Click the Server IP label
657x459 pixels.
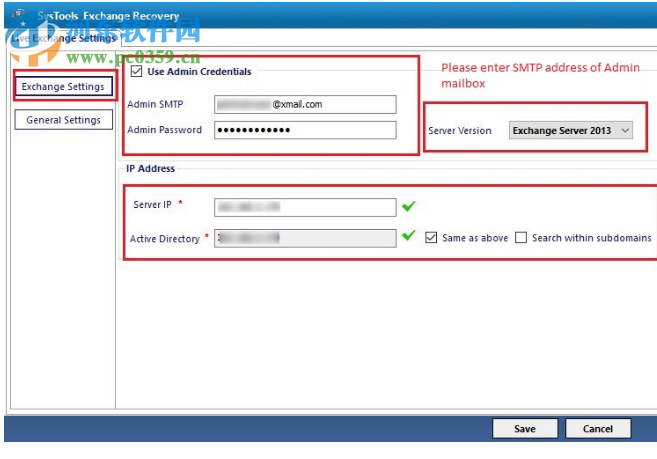[153, 205]
